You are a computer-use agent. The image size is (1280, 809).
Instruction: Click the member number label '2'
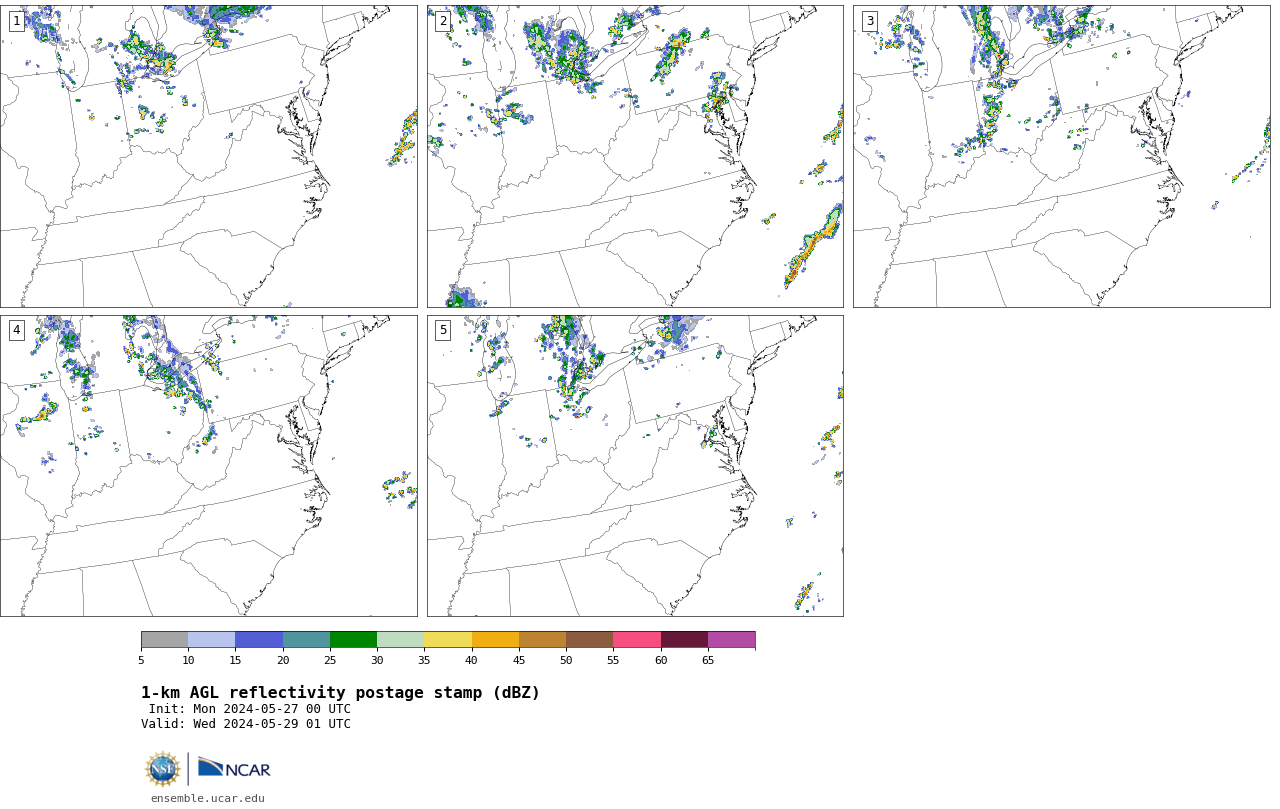click(443, 21)
